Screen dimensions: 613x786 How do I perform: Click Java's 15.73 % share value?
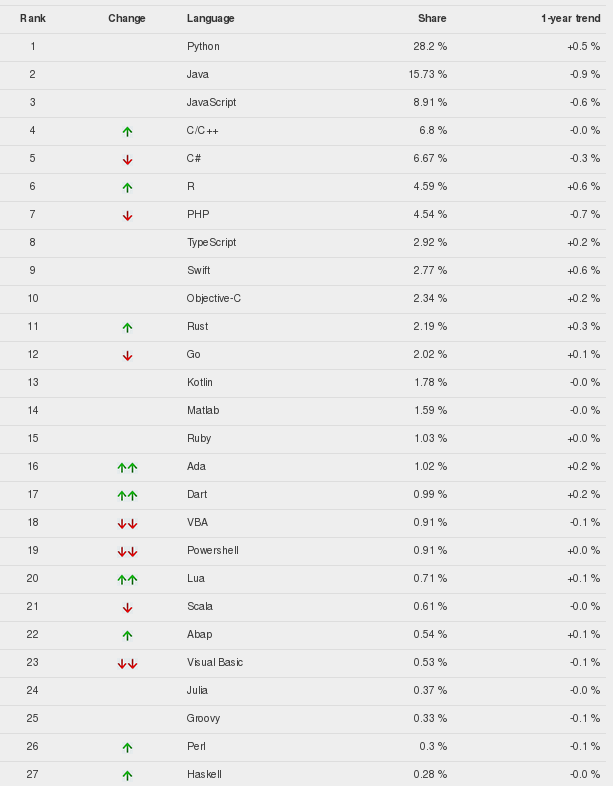tap(428, 74)
